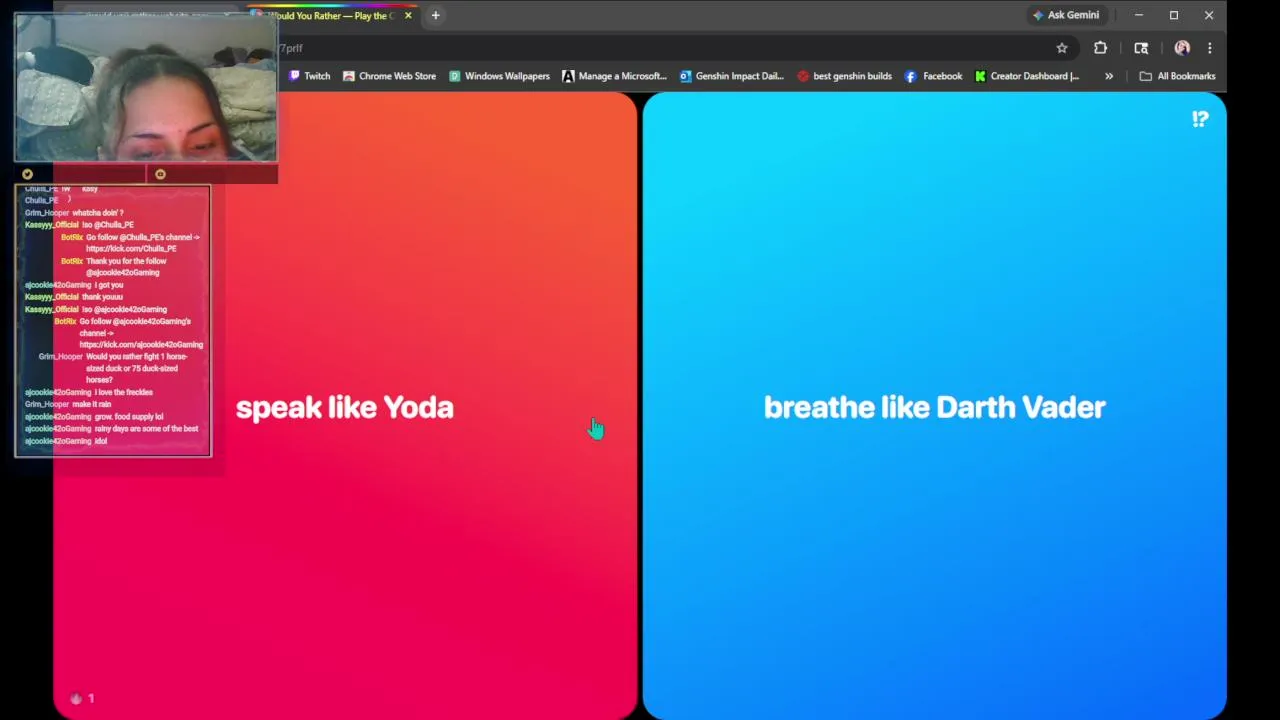
Task: Switch to the Would You Rather tab
Action: point(333,16)
